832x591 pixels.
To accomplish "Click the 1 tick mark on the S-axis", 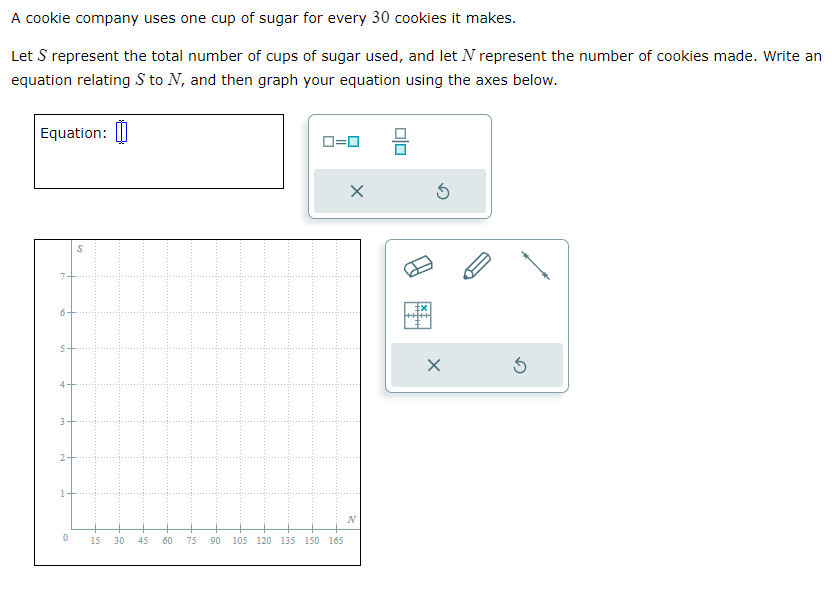I will (62, 493).
